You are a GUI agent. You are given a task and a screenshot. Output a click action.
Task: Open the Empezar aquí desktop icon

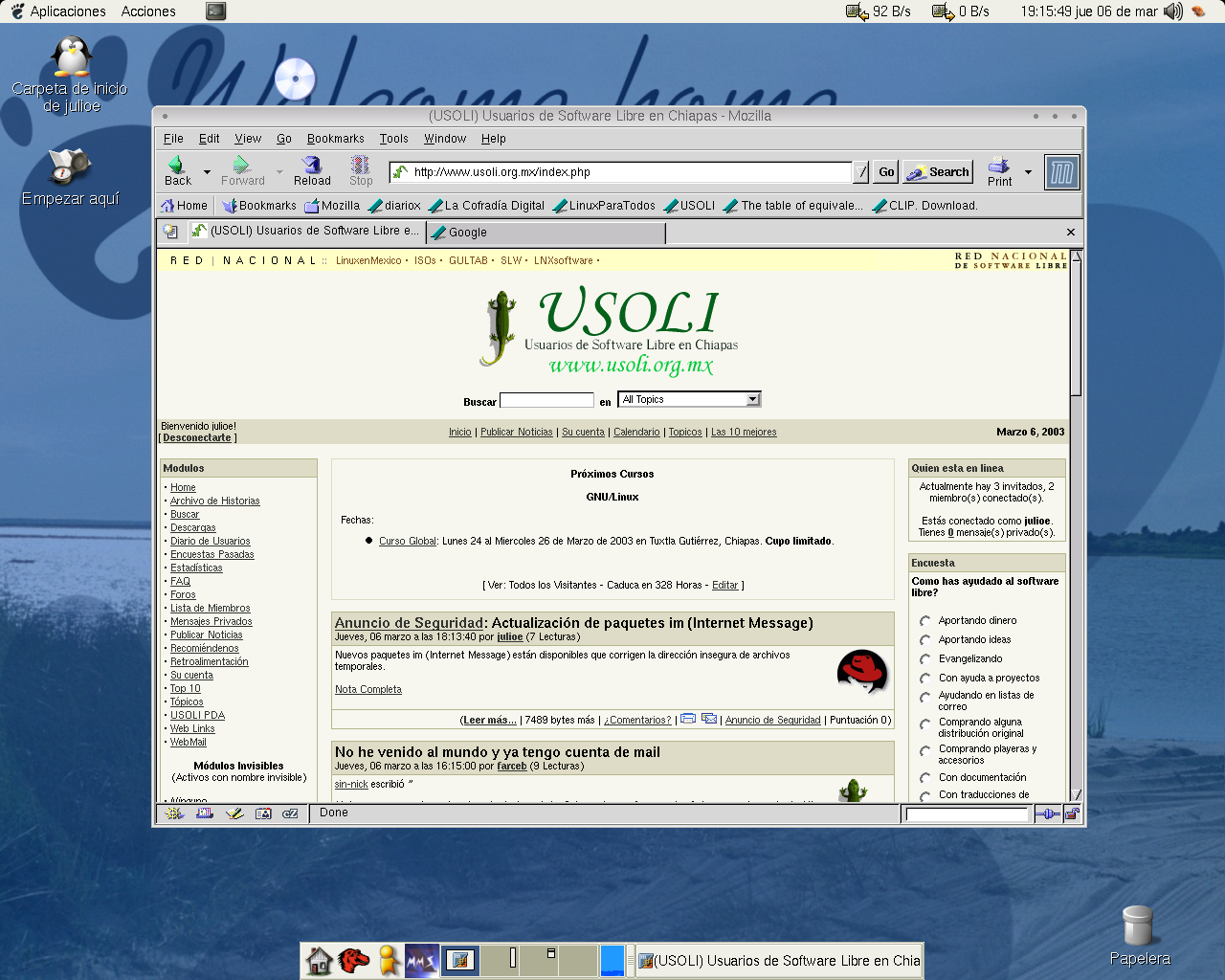[70, 178]
